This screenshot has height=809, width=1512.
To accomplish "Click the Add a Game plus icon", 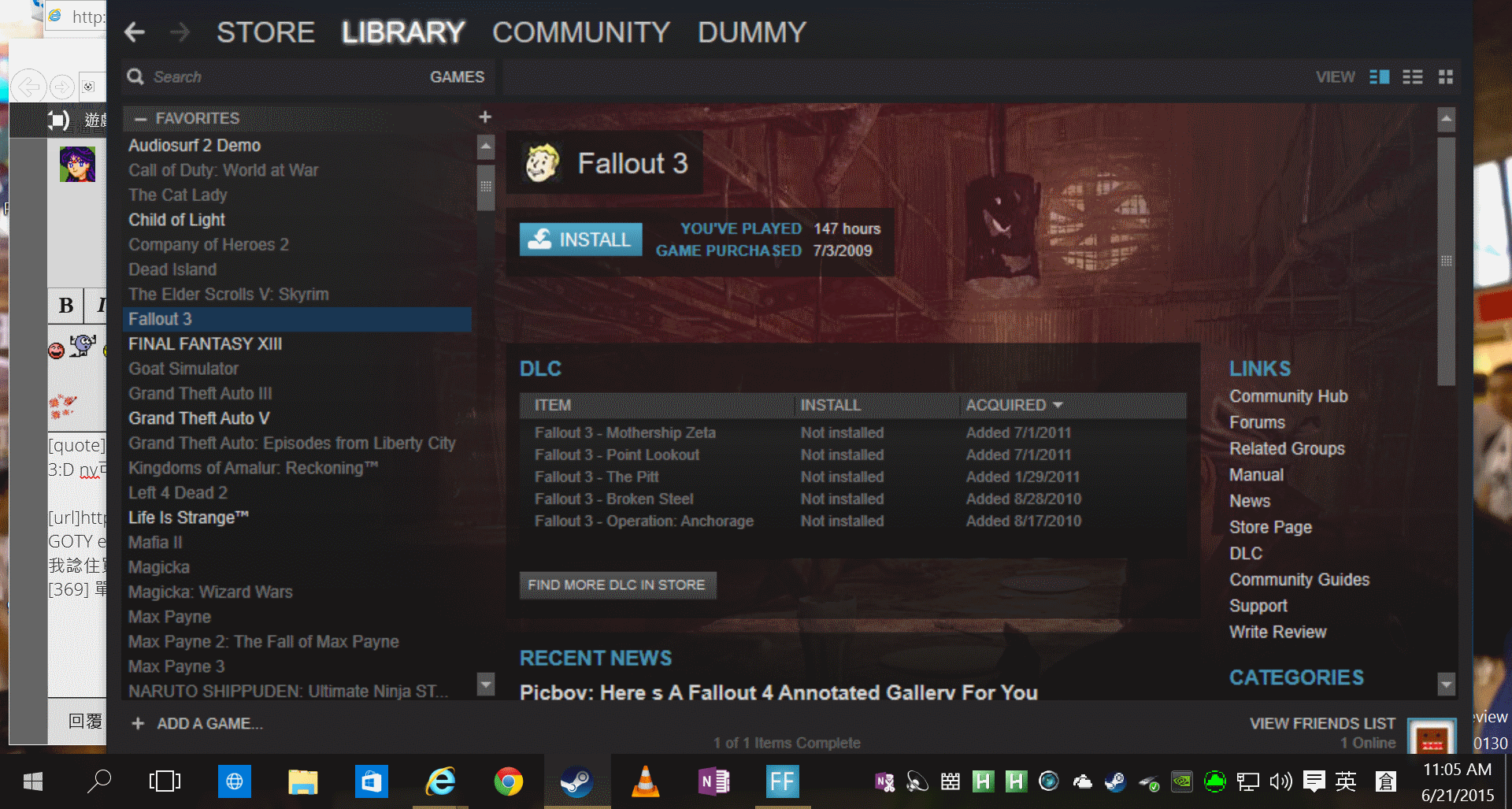I will [x=138, y=723].
